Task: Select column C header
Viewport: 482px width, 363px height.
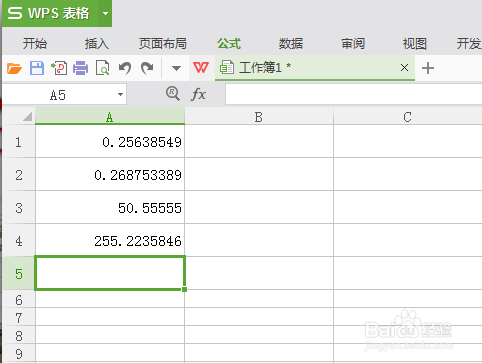Action: tap(408, 117)
